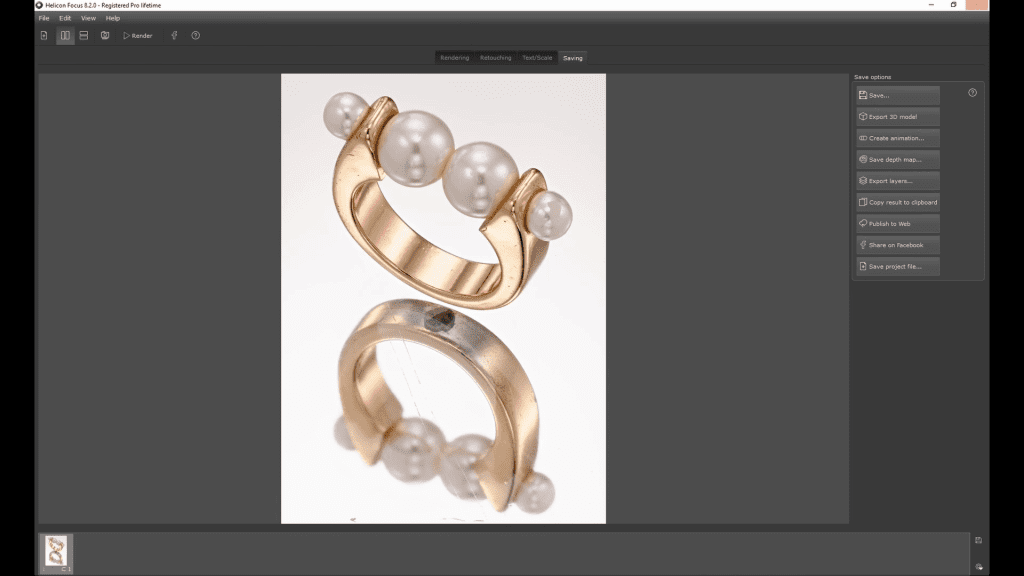Open the Helicon Remote camera icon
Image resolution: width=1024 pixels, height=576 pixels.
point(105,35)
